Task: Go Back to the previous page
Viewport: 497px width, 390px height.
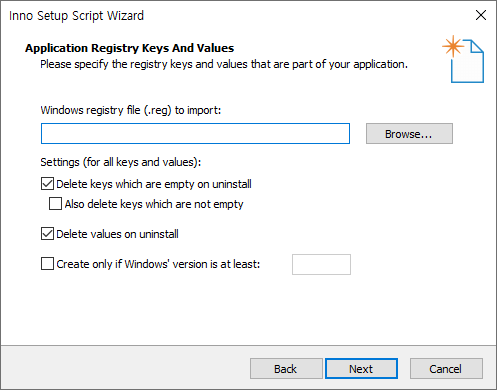Action: click(286, 369)
